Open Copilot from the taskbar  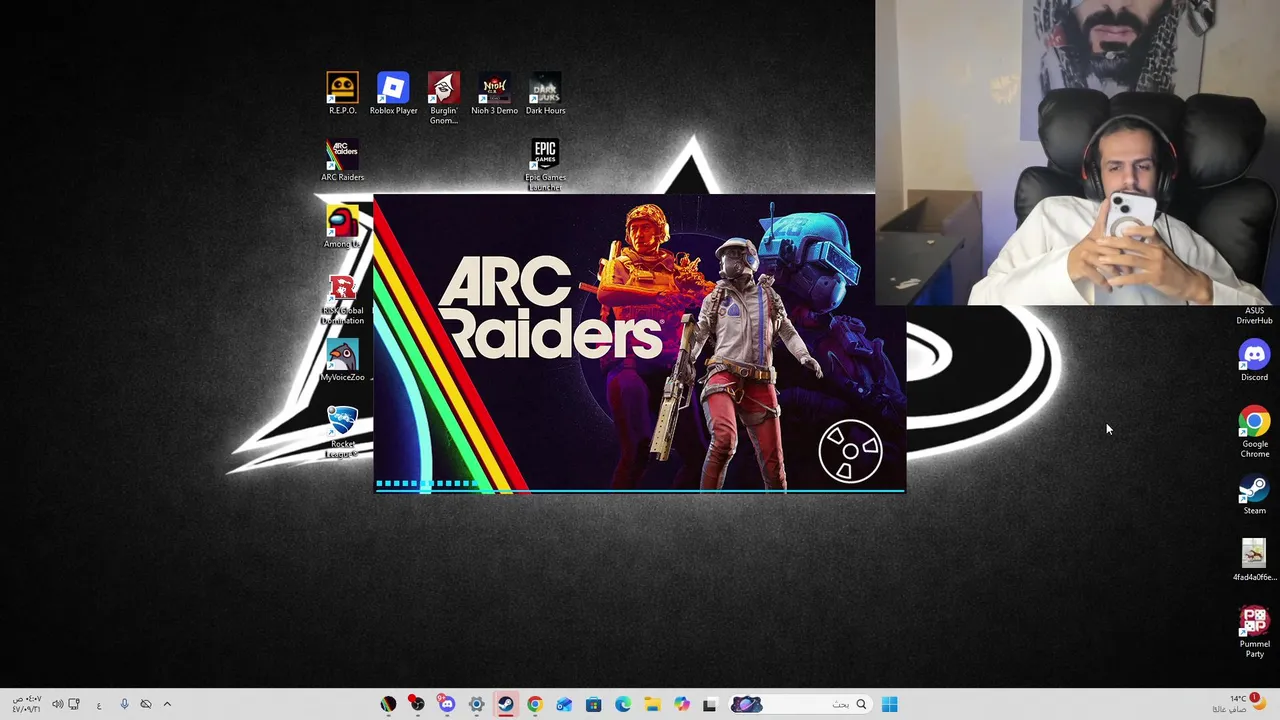pyautogui.click(x=681, y=704)
